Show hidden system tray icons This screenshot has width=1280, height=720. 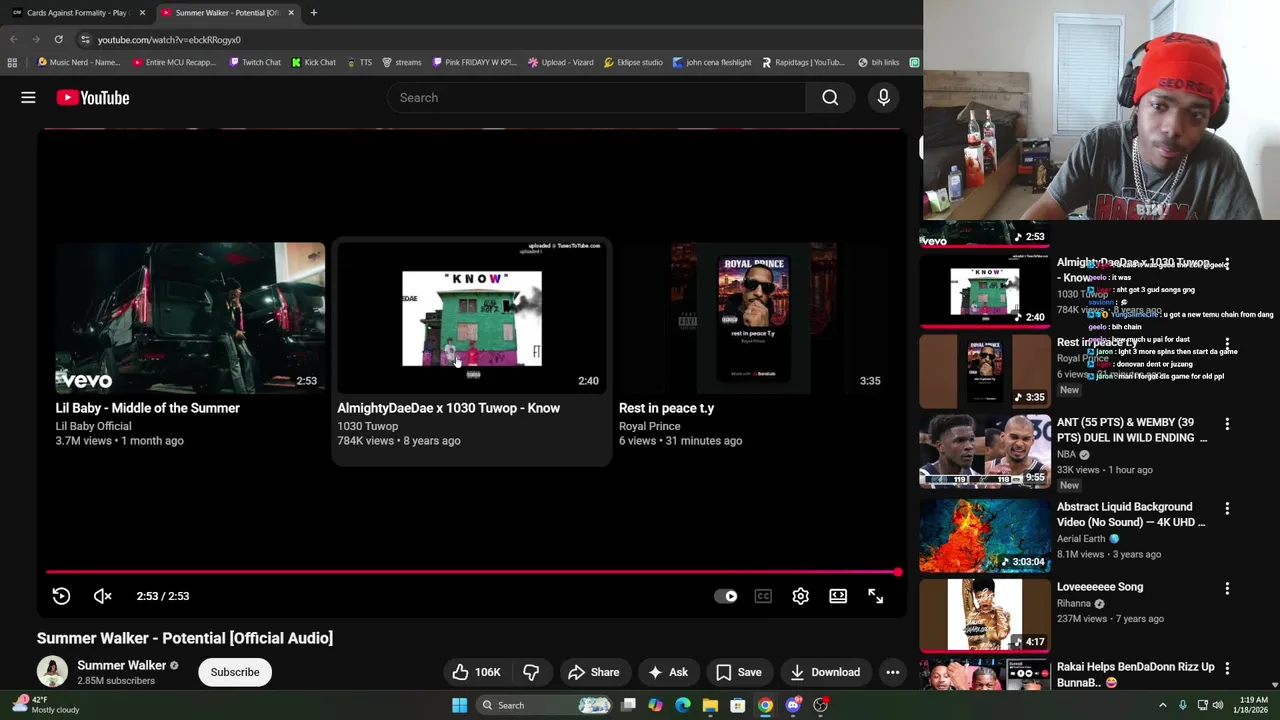click(x=1162, y=705)
